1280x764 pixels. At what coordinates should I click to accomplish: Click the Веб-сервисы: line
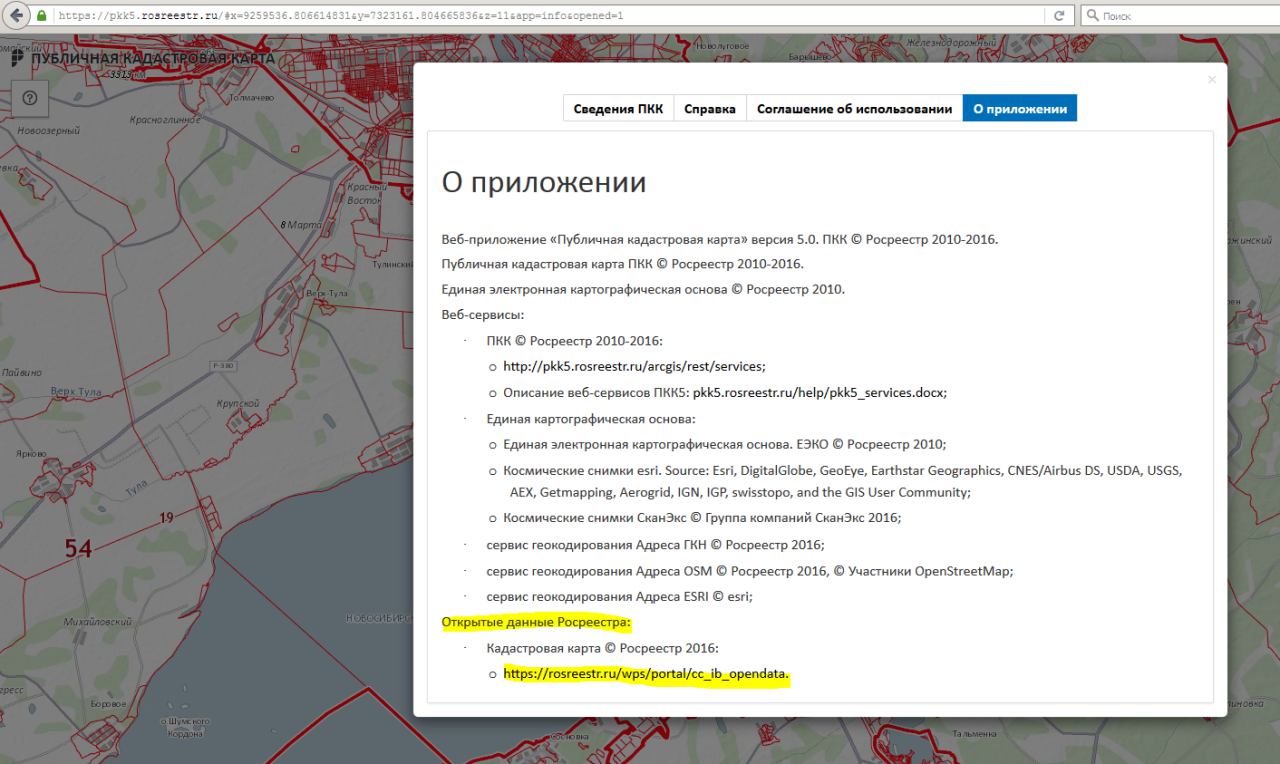(x=483, y=315)
